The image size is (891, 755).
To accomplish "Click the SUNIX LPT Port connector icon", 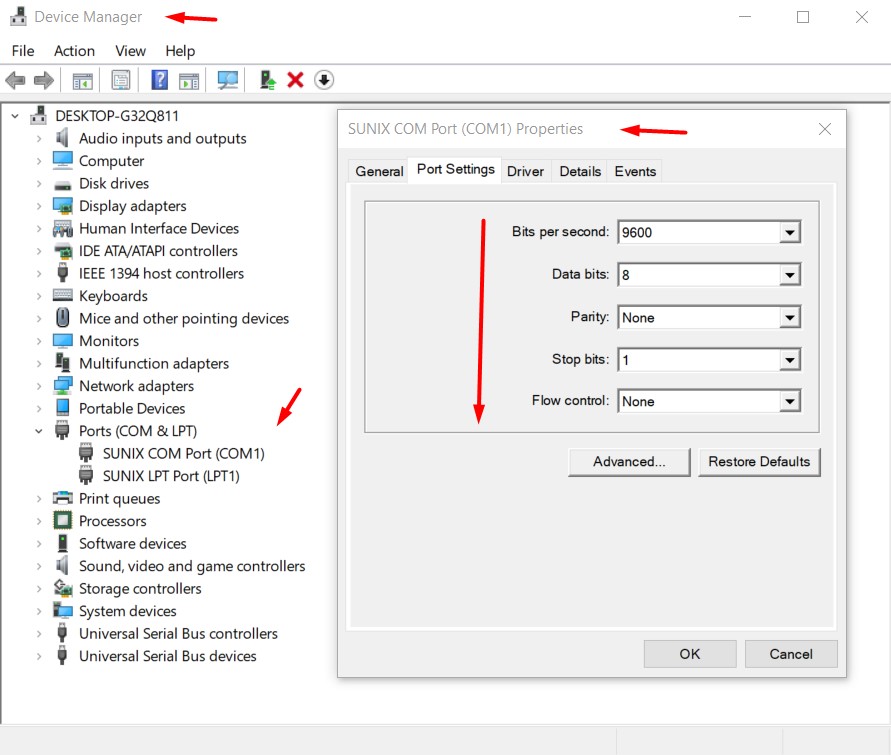I will point(86,475).
